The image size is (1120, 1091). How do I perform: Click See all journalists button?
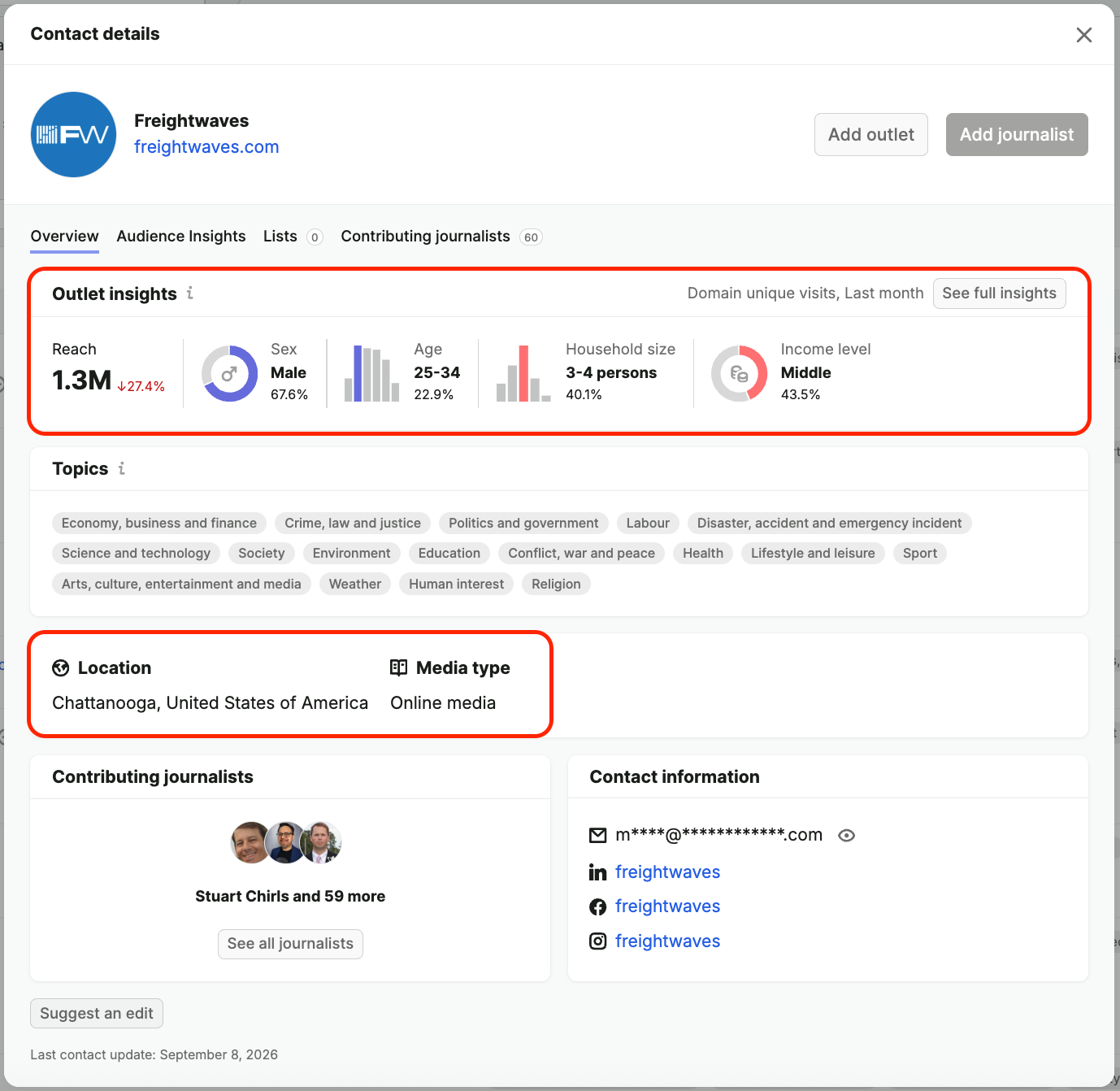pos(290,944)
